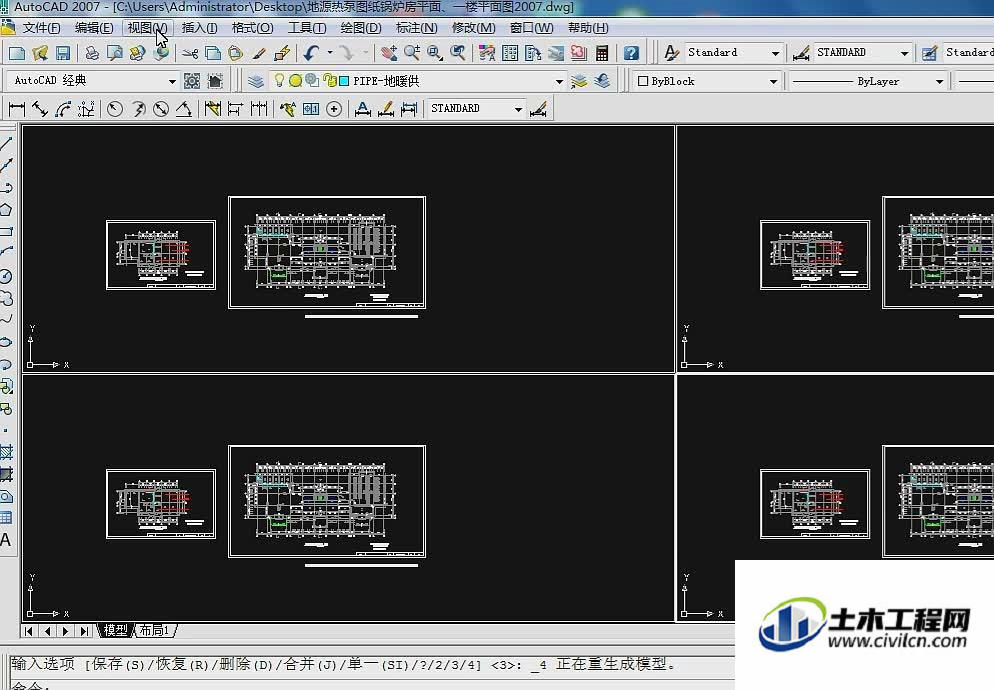Open the 帮助(H) menu

(588, 28)
